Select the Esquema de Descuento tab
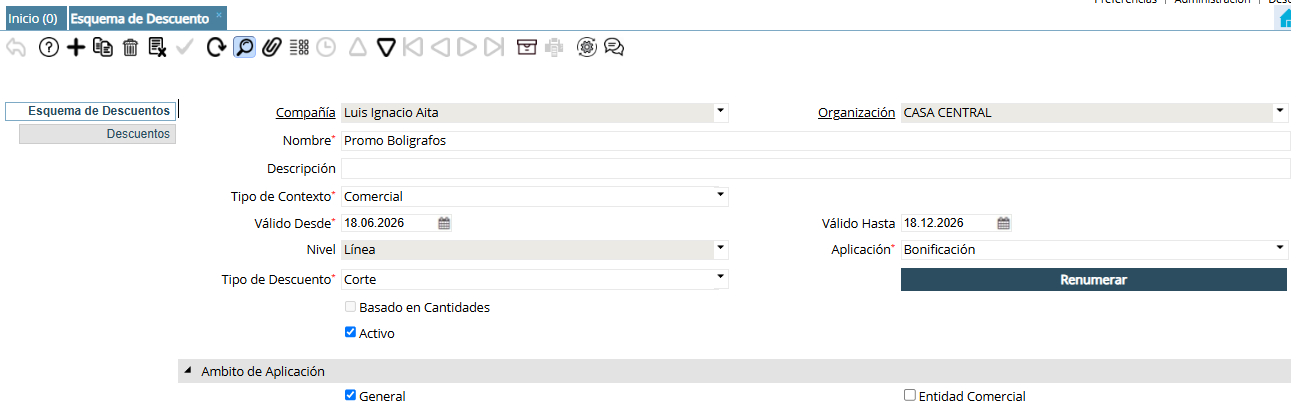The image size is (1291, 418). (140, 18)
